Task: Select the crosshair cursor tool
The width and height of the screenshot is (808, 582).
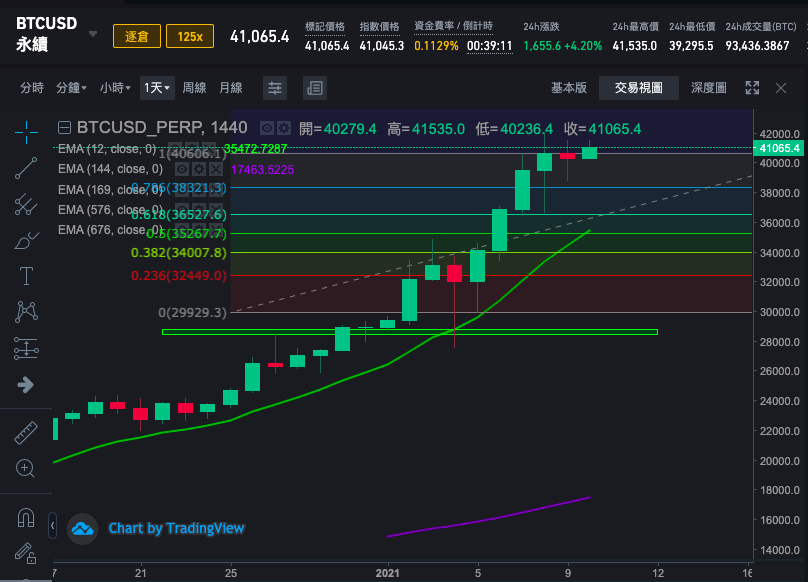Action: [25, 132]
